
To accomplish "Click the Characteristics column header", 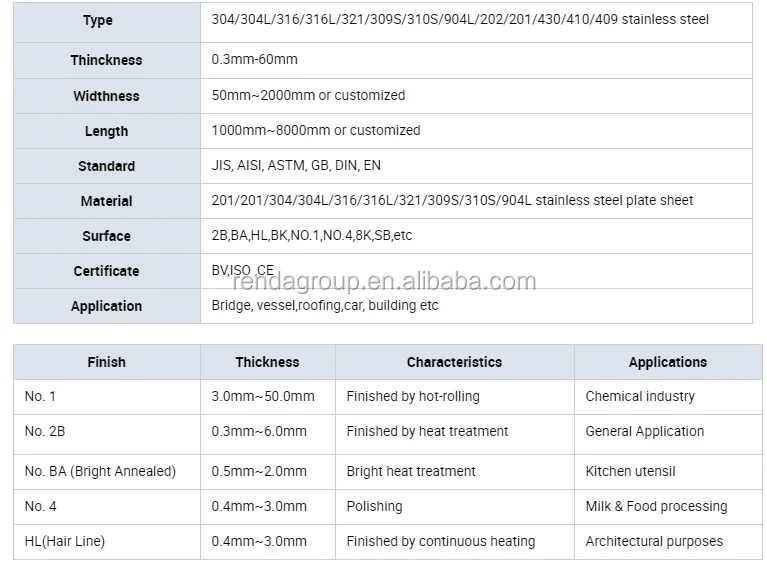I will coord(454,362).
